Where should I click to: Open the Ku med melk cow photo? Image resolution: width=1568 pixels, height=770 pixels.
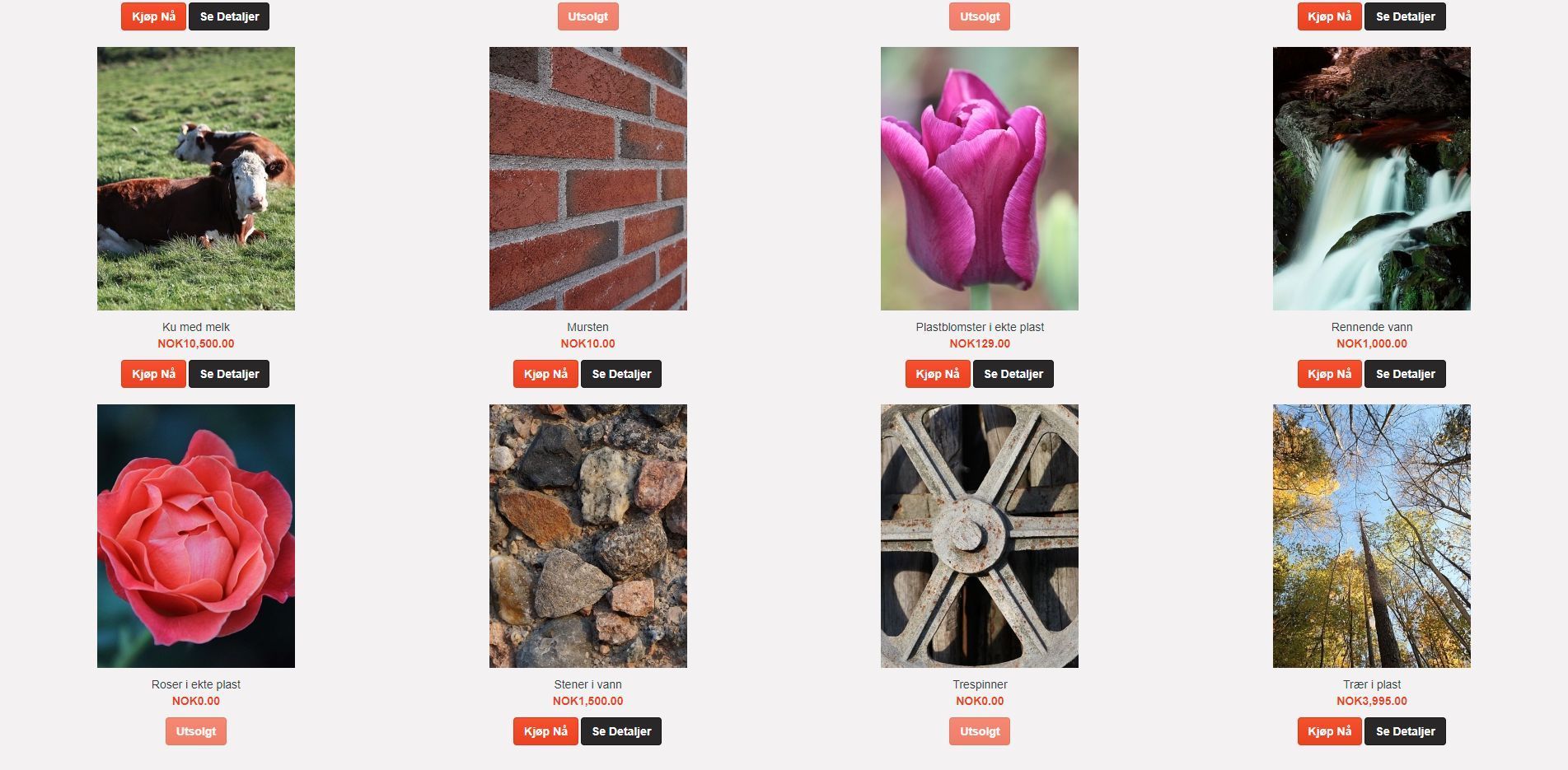pos(196,179)
